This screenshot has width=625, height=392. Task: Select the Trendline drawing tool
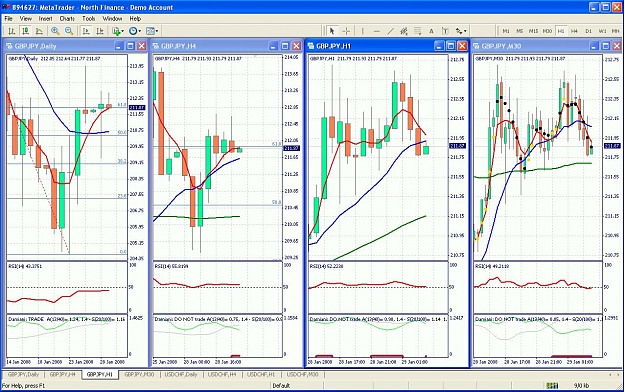point(391,31)
